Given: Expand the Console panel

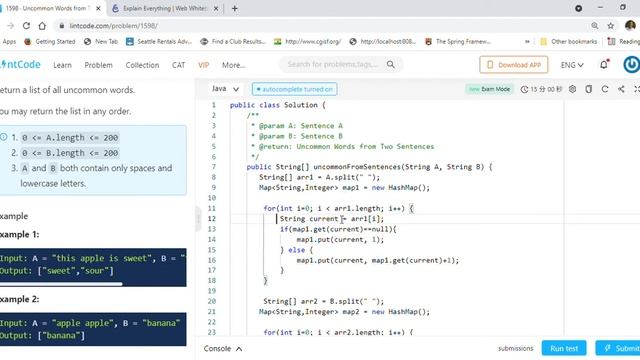Looking at the screenshot, I should (x=223, y=349).
